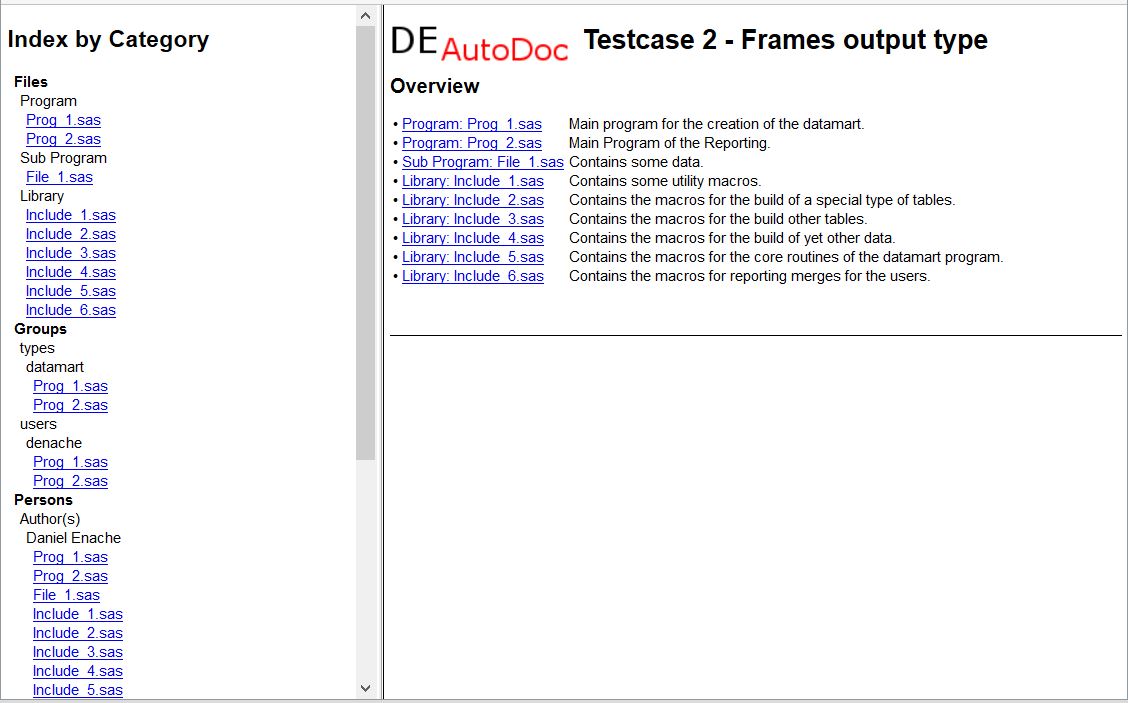Click the index pane vertical scrollbar thumb
This screenshot has width=1128, height=703.
[365, 240]
